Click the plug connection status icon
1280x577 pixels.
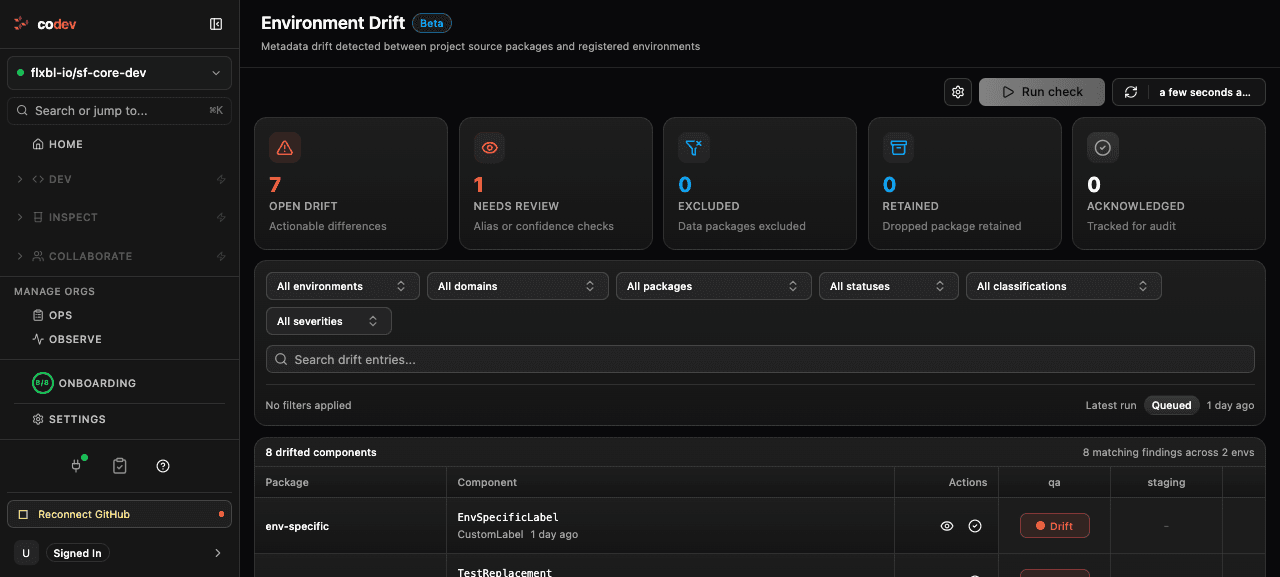(76, 466)
